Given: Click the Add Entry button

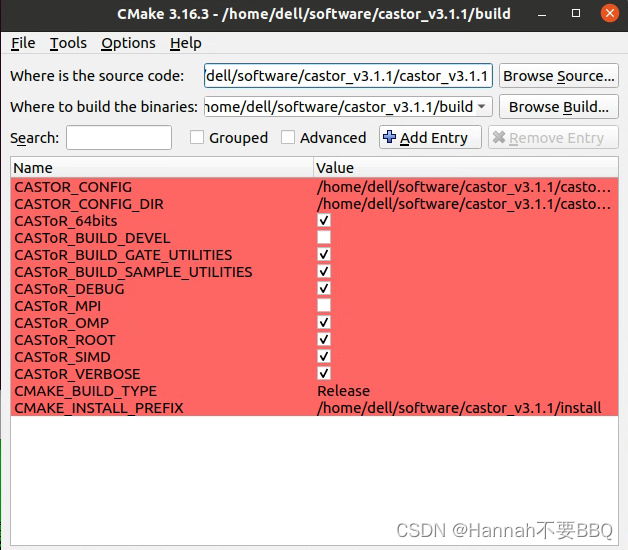Looking at the screenshot, I should click(x=430, y=137).
